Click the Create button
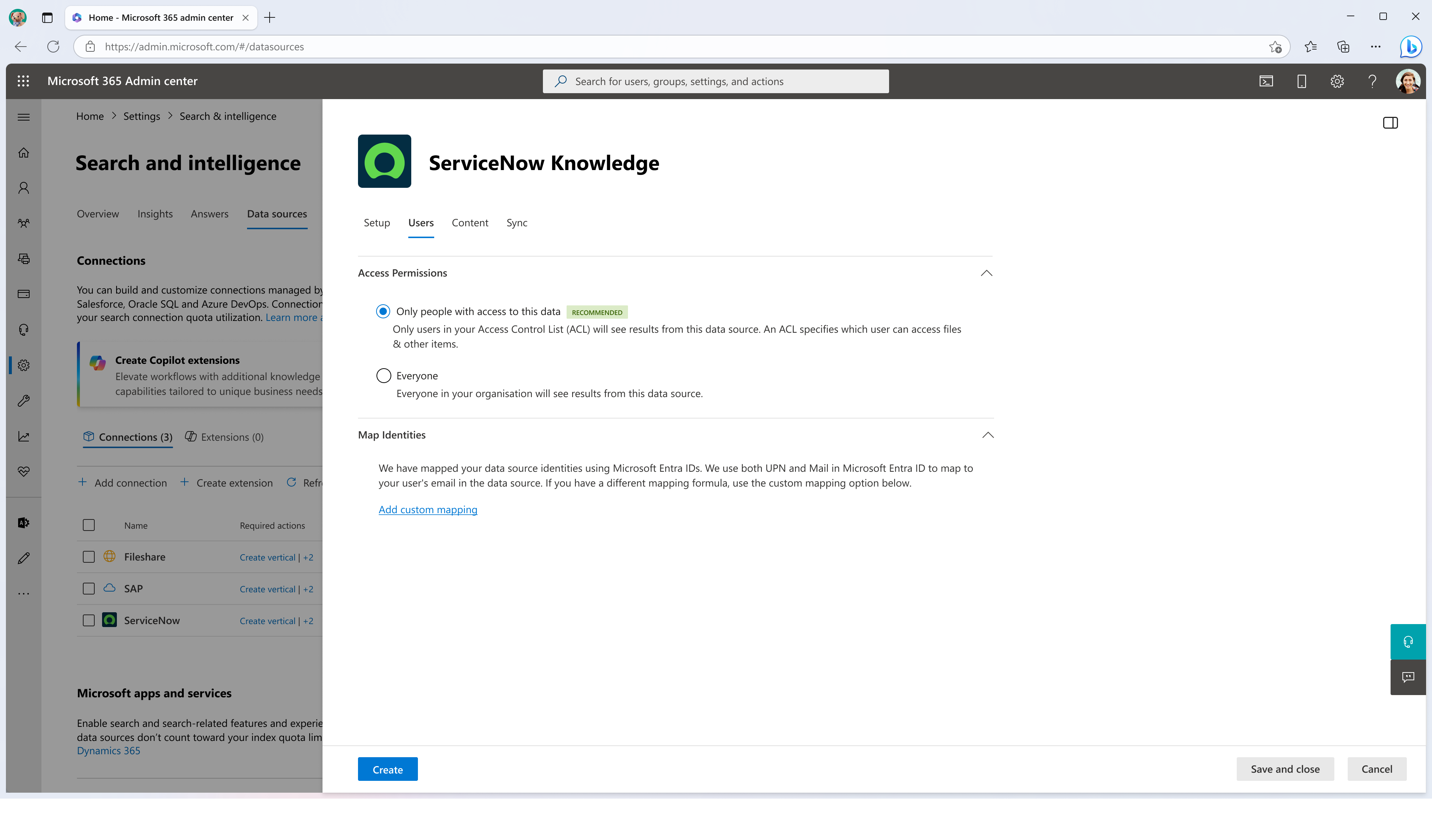This screenshot has width=1432, height=840. pyautogui.click(x=388, y=769)
